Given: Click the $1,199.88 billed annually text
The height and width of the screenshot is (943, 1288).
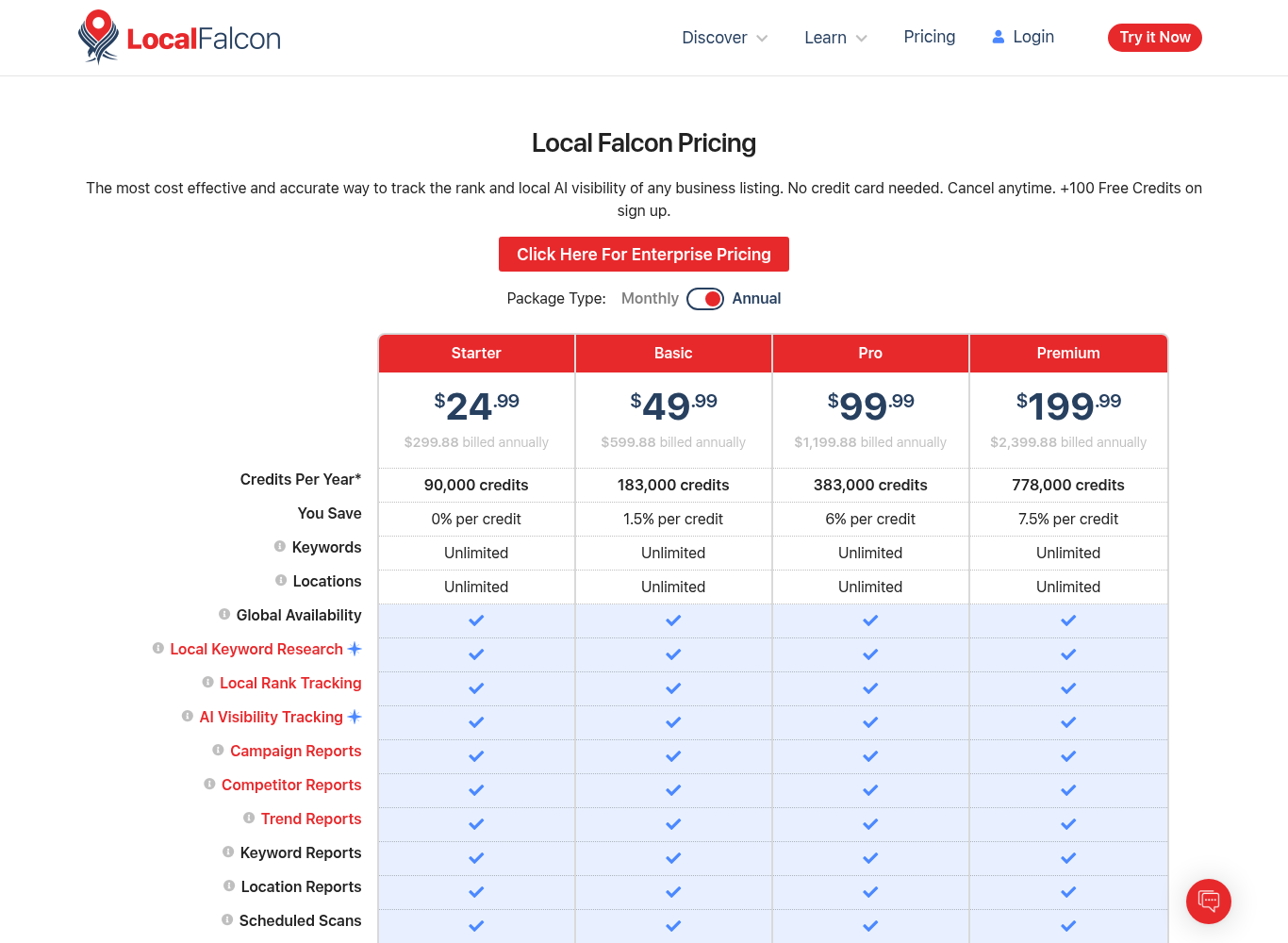Looking at the screenshot, I should pos(870,442).
